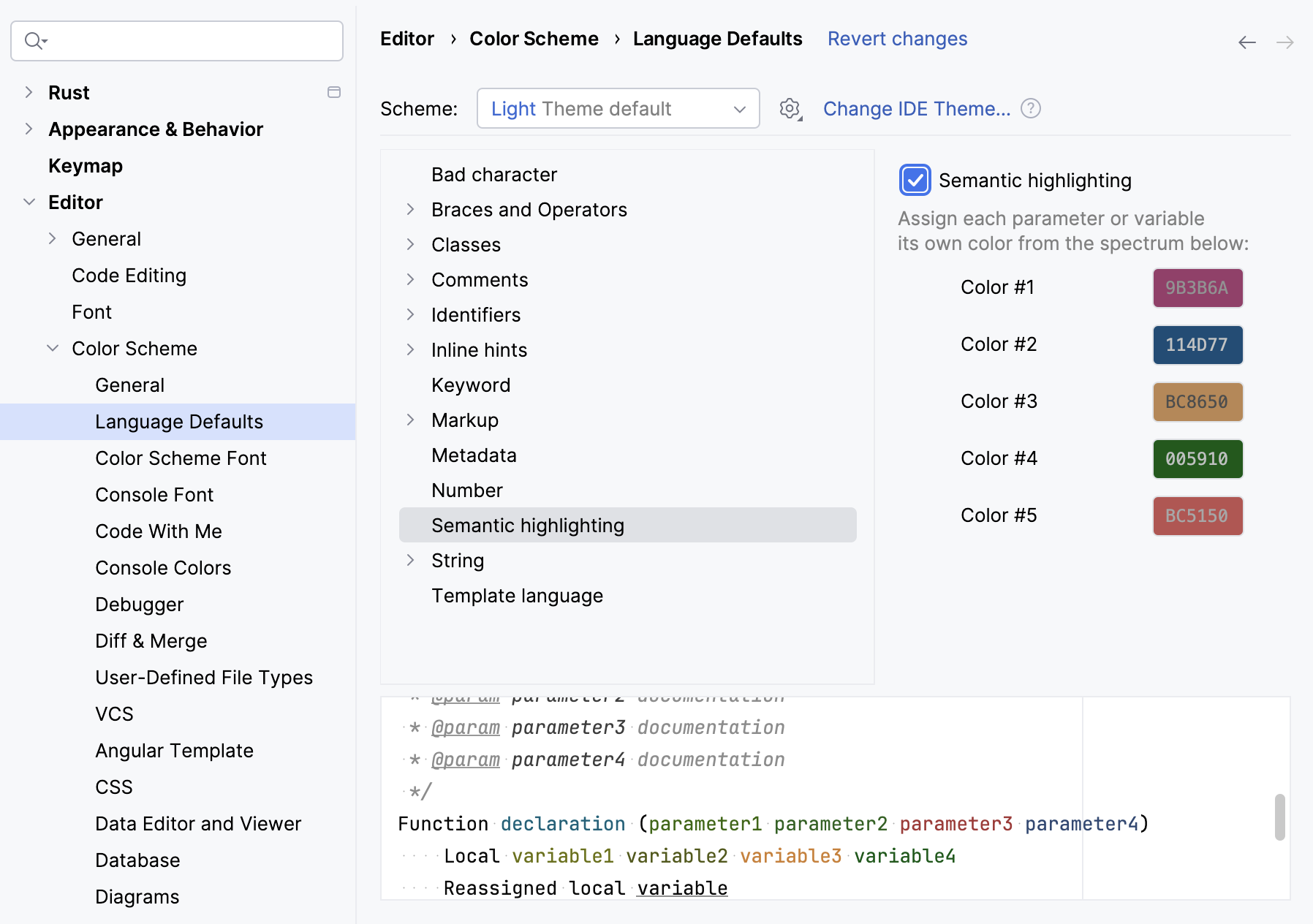Image resolution: width=1313 pixels, height=924 pixels.
Task: Click the help question mark icon
Action: (1030, 108)
